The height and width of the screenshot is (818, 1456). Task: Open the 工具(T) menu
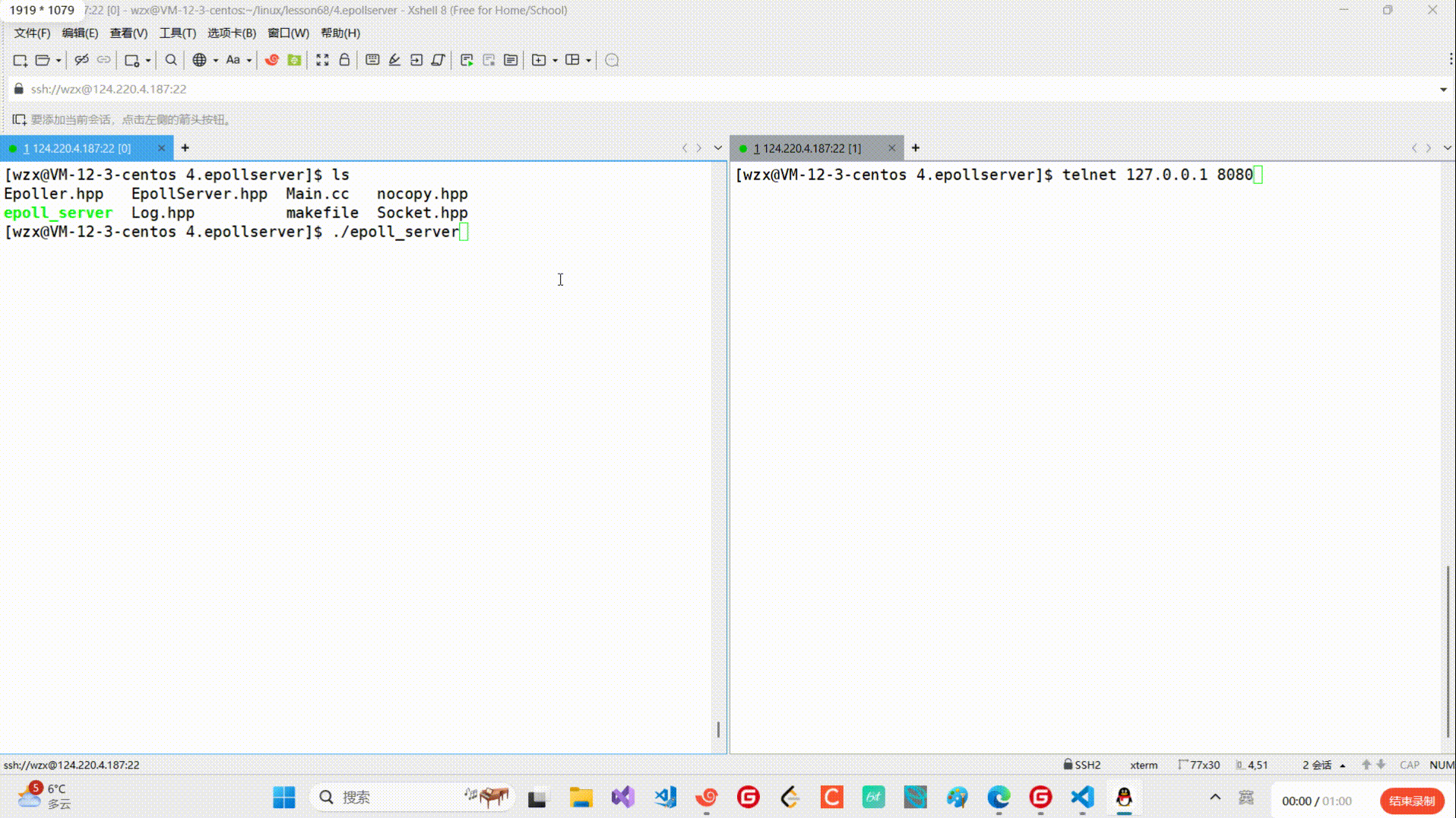(x=177, y=33)
